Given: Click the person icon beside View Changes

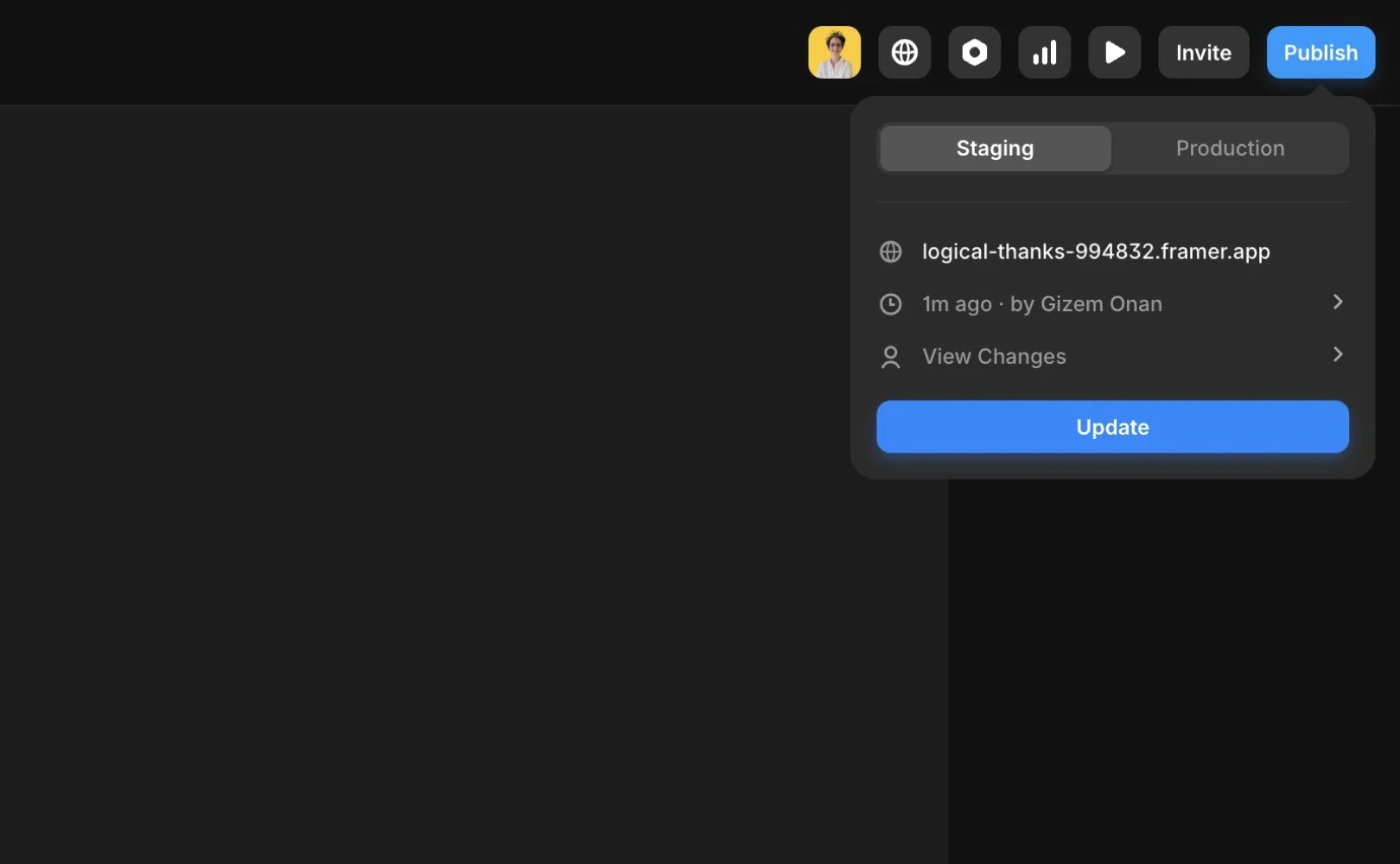Looking at the screenshot, I should coord(890,357).
